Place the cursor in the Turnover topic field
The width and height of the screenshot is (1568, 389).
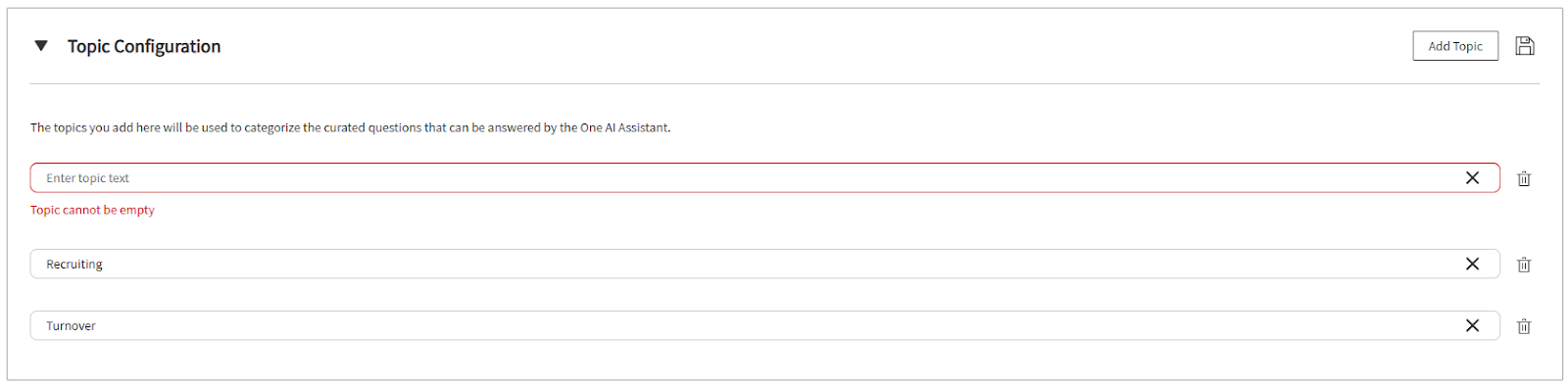point(764,325)
